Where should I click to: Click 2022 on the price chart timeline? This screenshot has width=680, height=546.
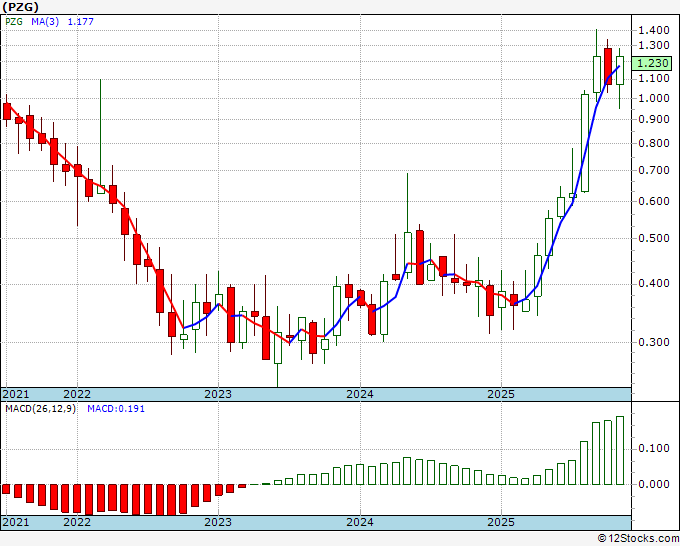tap(77, 394)
